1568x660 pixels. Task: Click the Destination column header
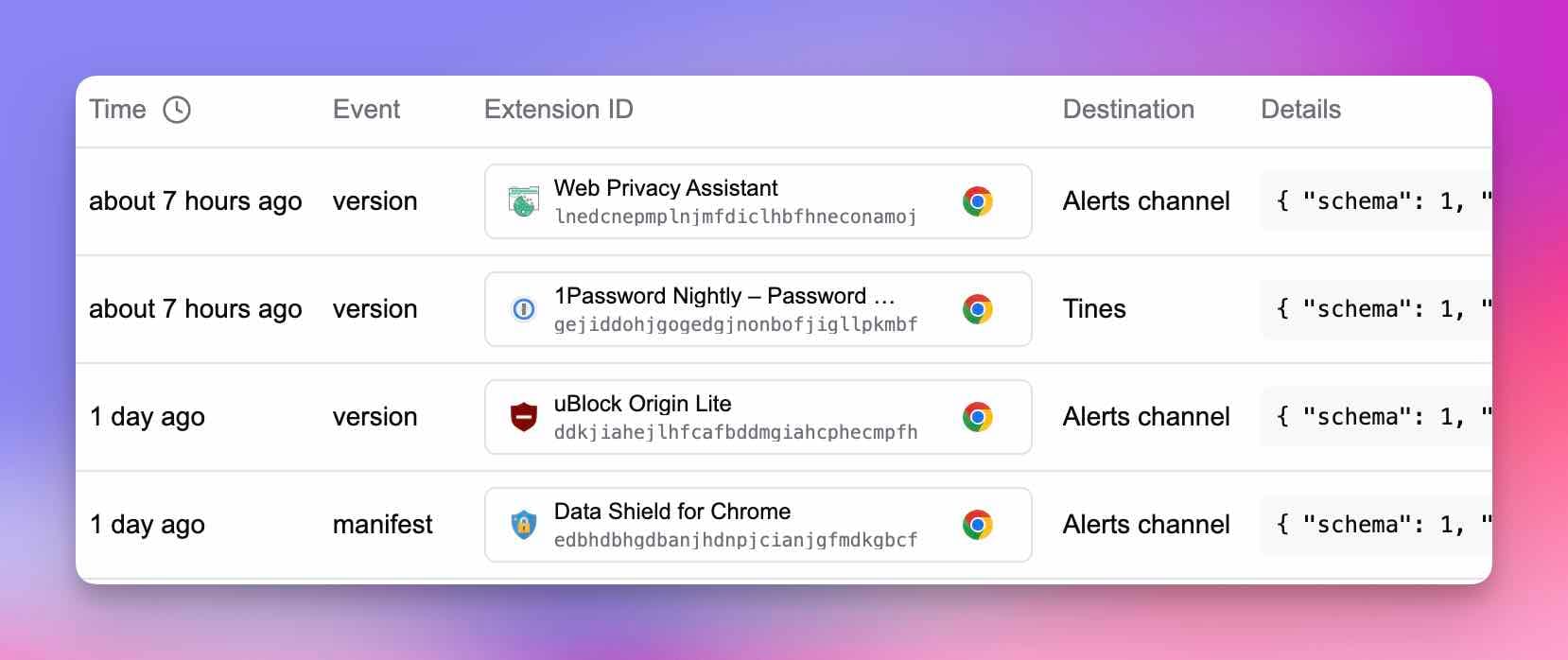pos(1128,109)
